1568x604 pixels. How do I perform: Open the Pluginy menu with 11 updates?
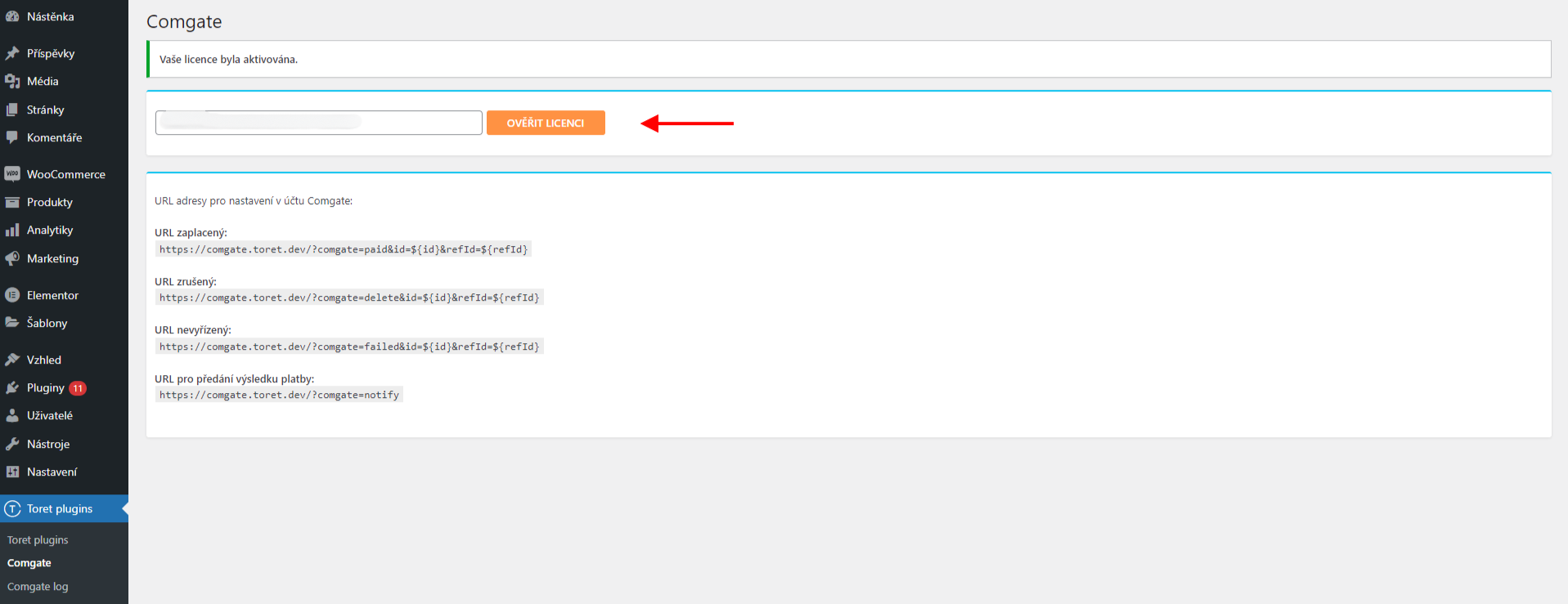tap(46, 387)
